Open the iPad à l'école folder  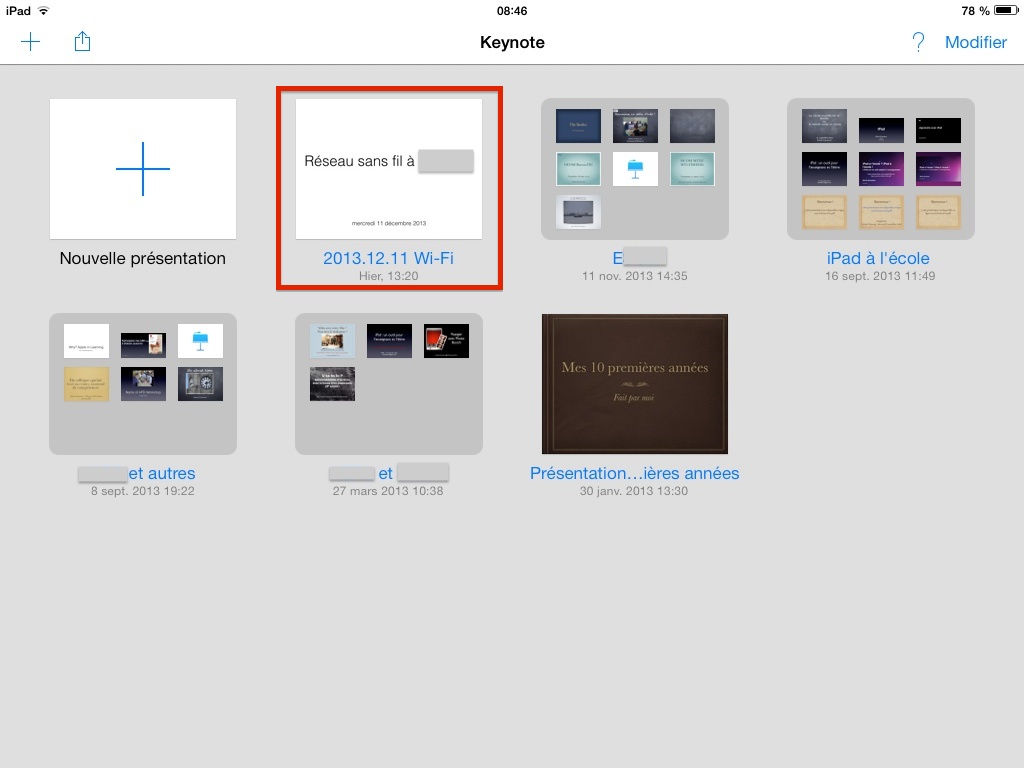point(881,168)
